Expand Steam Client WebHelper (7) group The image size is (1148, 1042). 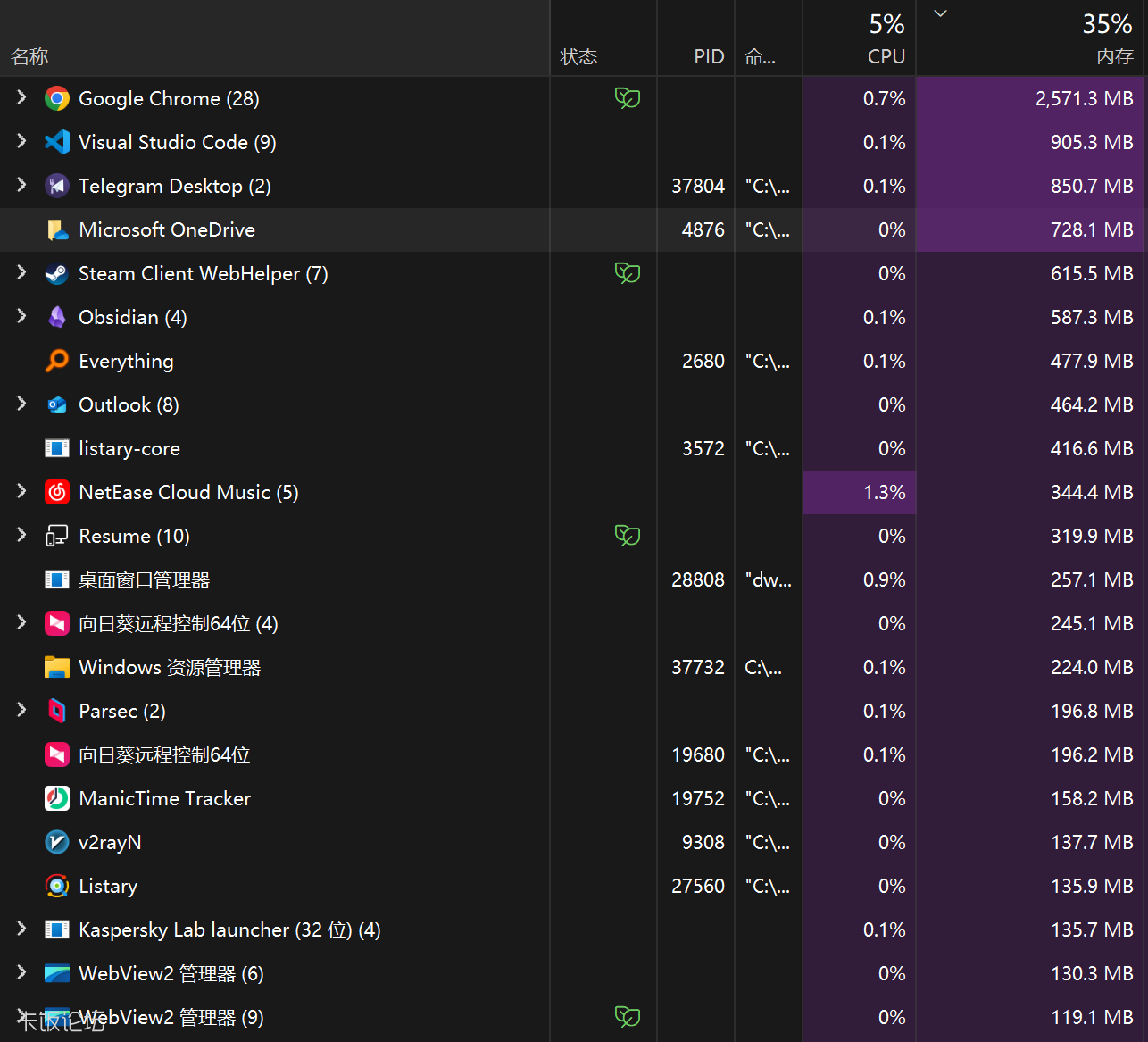(21, 272)
